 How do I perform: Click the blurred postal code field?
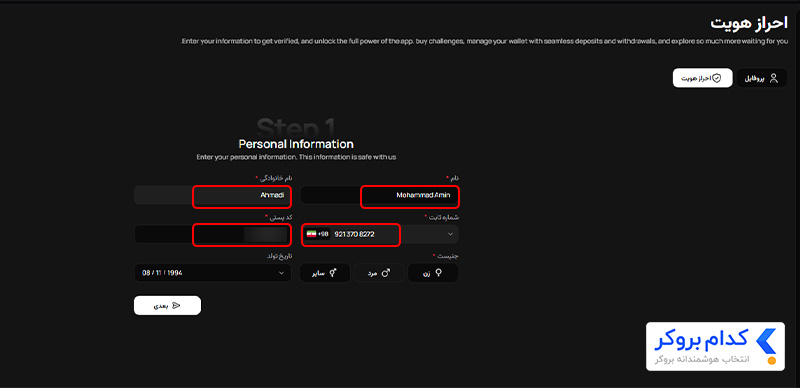click(x=213, y=234)
